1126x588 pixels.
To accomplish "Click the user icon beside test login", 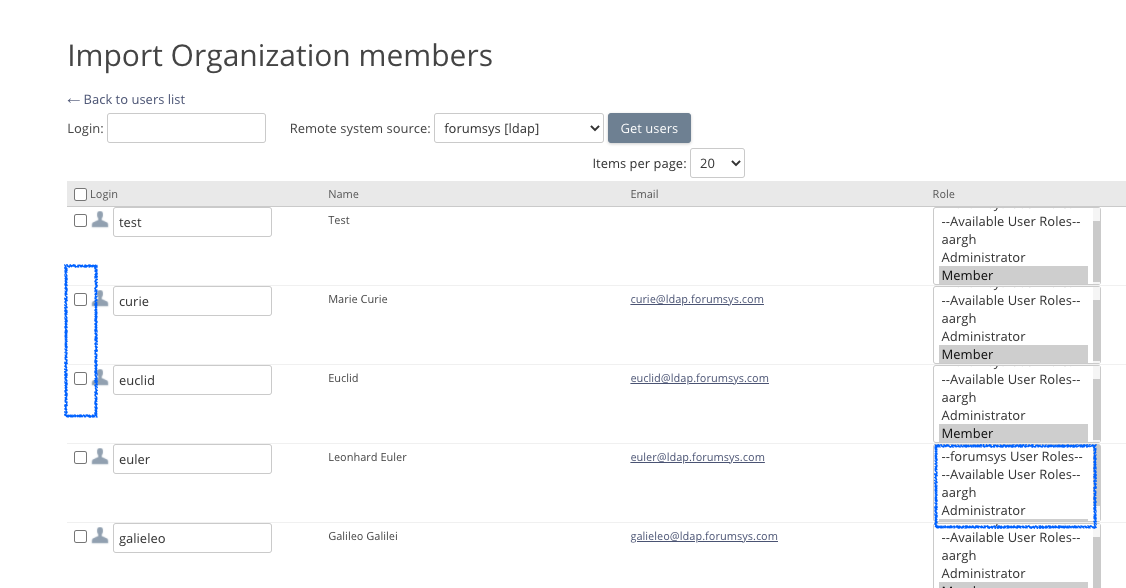I will (100, 221).
